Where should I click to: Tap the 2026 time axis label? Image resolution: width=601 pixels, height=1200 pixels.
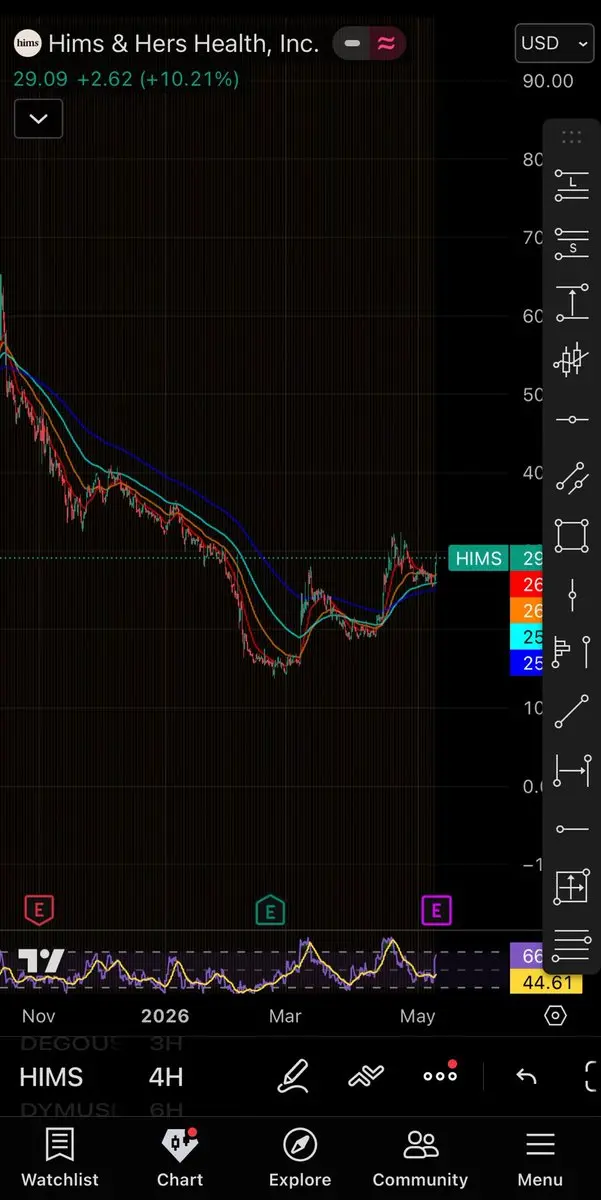[165, 1016]
